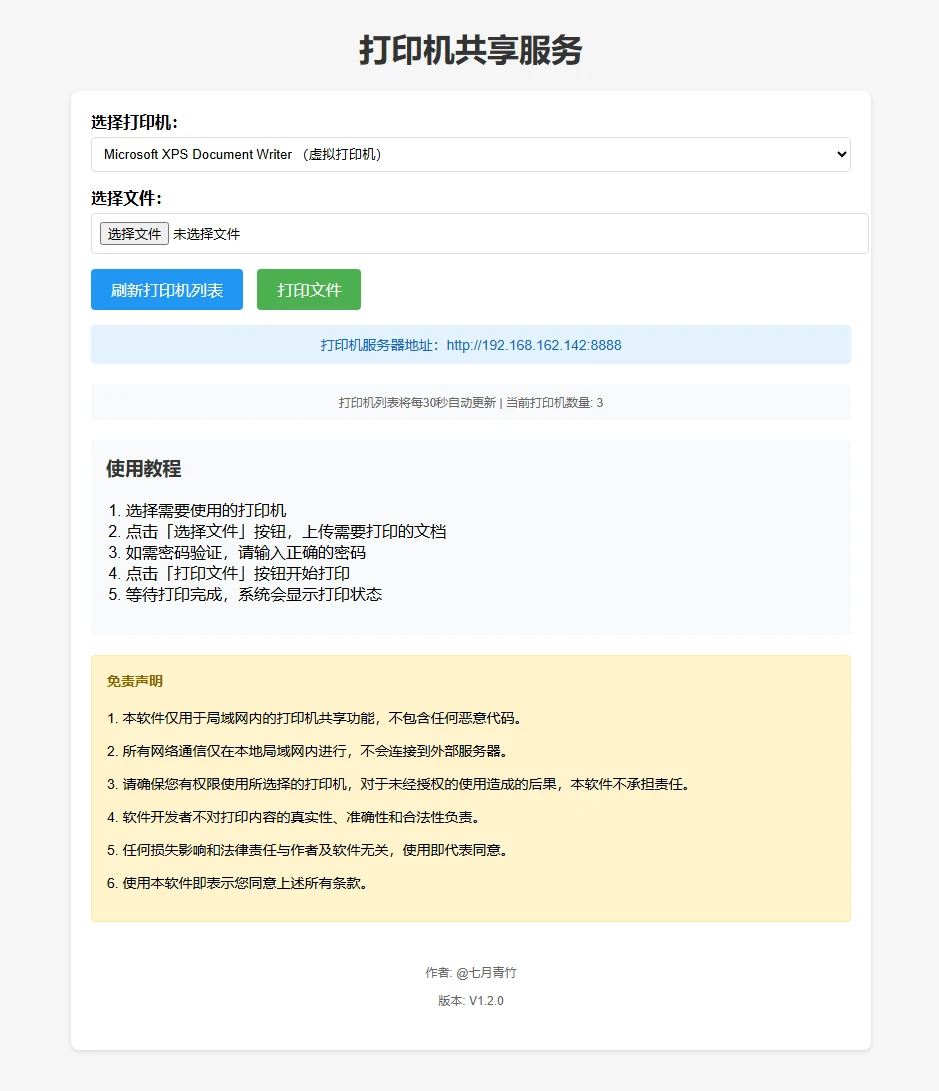This screenshot has height=1091, width=939.
Task: Open the printer selection dropdown
Action: pyautogui.click(x=470, y=154)
